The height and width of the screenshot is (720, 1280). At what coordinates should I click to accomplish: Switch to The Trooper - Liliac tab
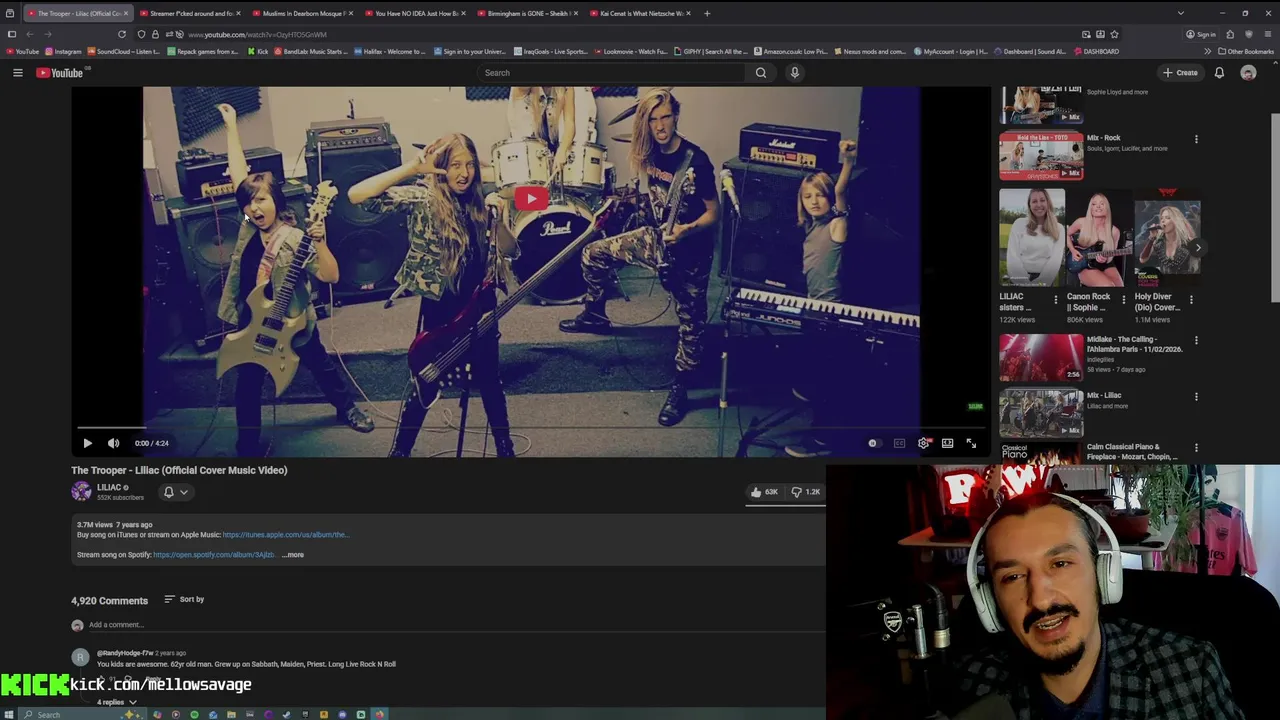coord(78,13)
